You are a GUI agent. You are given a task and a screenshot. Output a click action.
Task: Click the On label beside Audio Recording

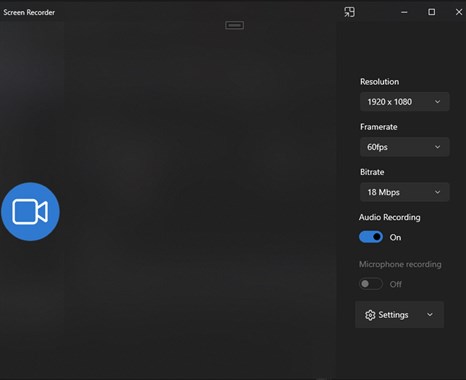(395, 237)
